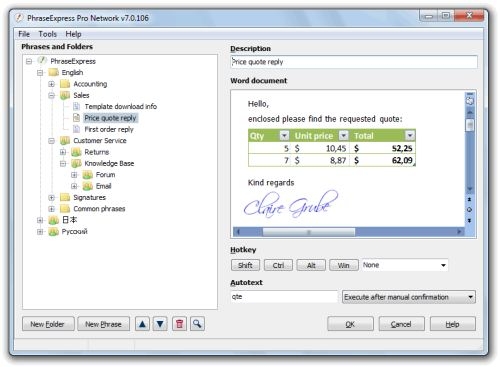The height and width of the screenshot is (367, 500).
Task: Click the Word document horizontal scrollbar thumb
Action: point(309,232)
